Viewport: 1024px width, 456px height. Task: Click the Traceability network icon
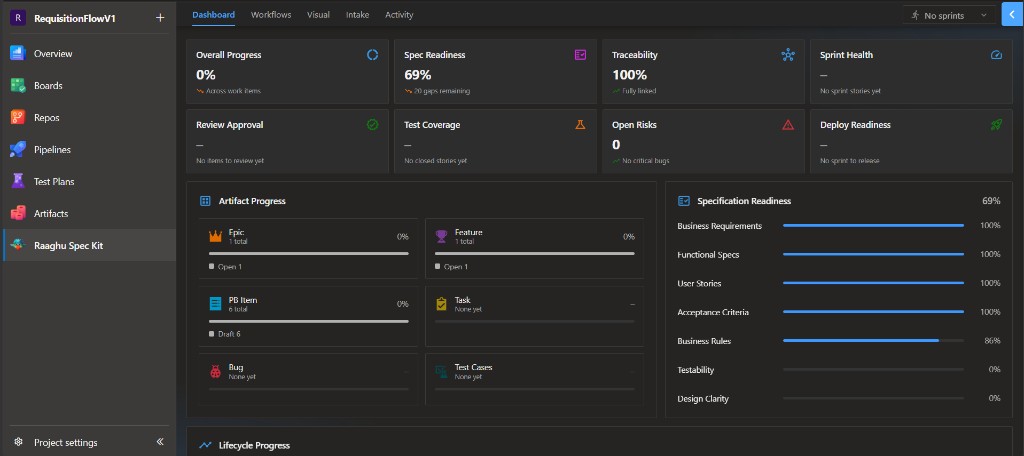pos(788,55)
